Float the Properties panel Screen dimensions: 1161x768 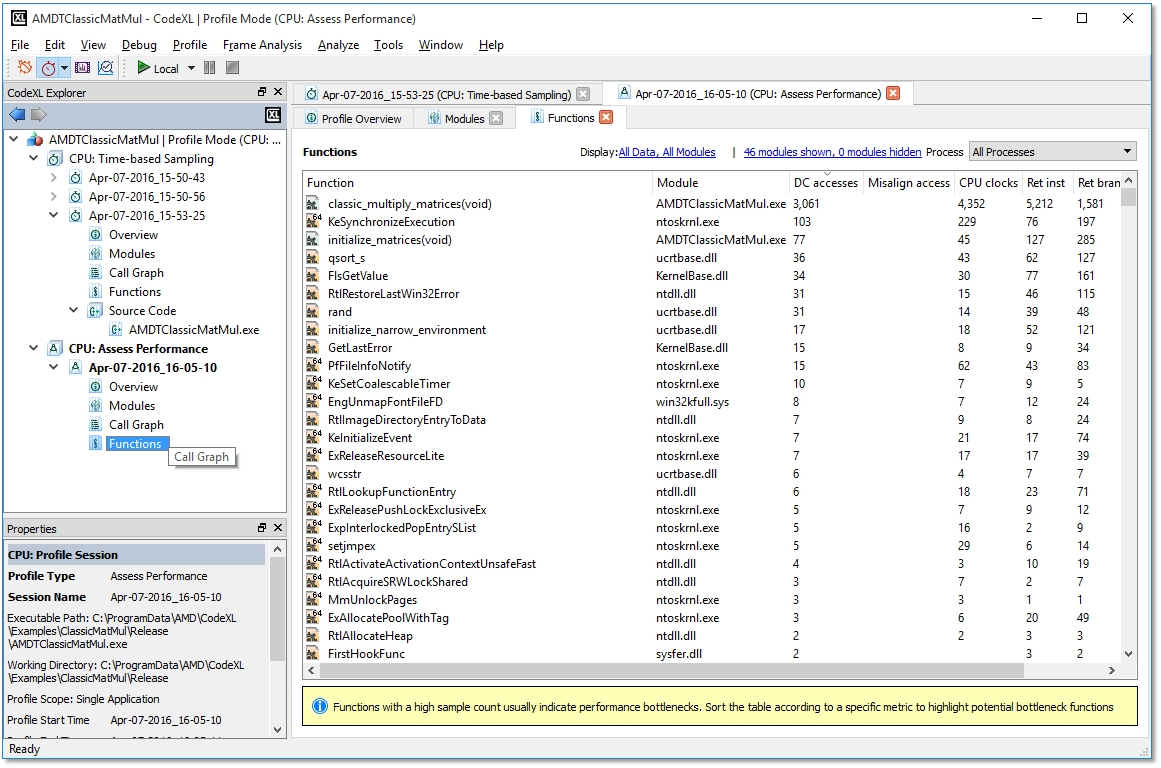tap(261, 528)
